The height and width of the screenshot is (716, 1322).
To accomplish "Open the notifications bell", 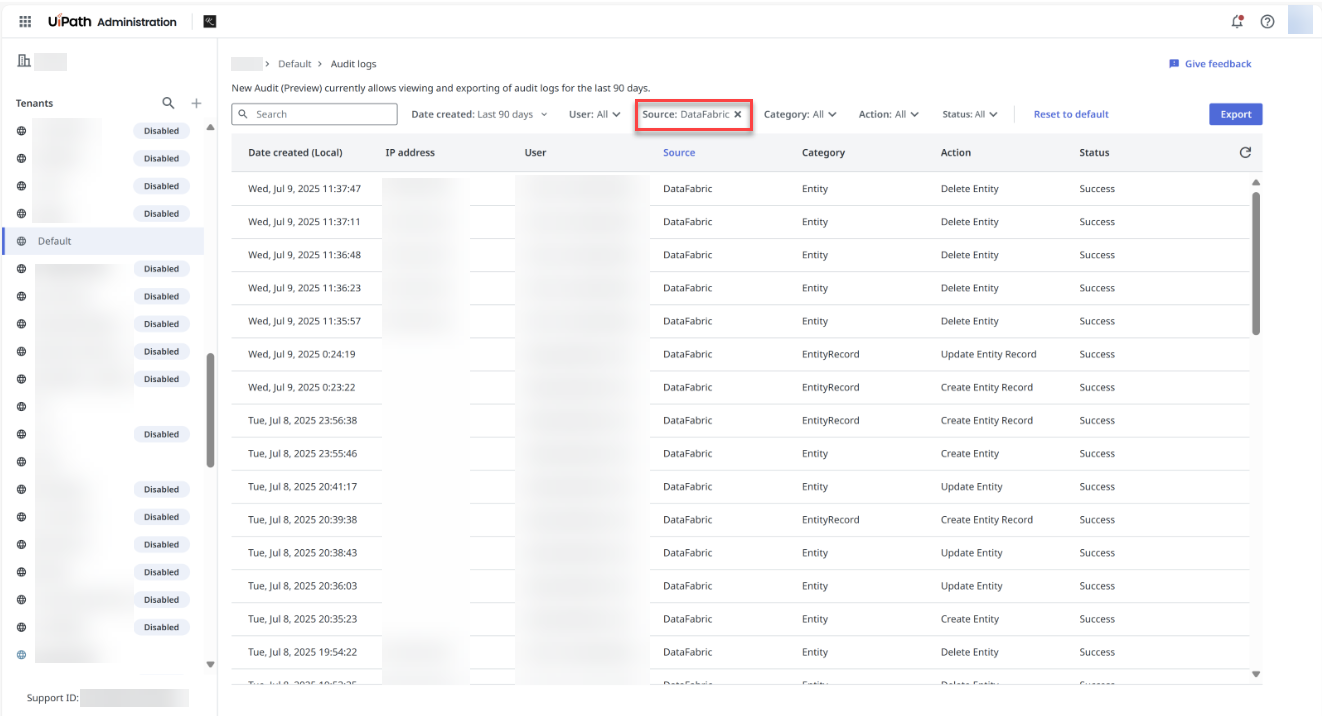I will pos(1238,21).
